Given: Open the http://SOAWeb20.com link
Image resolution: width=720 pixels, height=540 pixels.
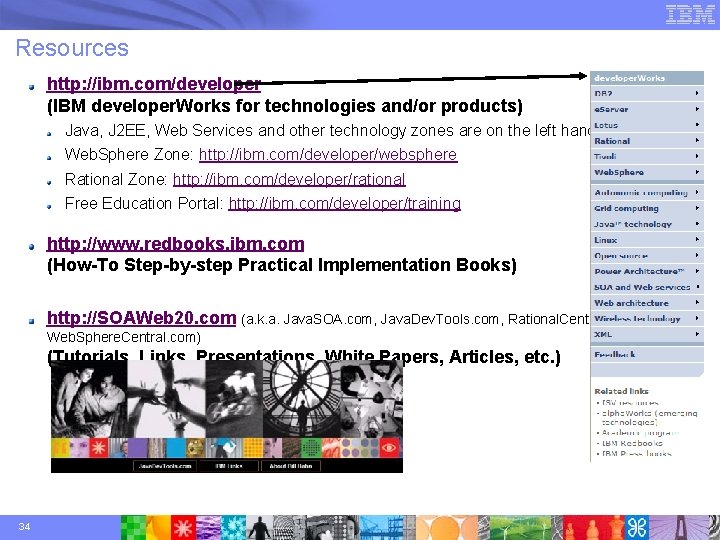Looking at the screenshot, I should (141, 318).
